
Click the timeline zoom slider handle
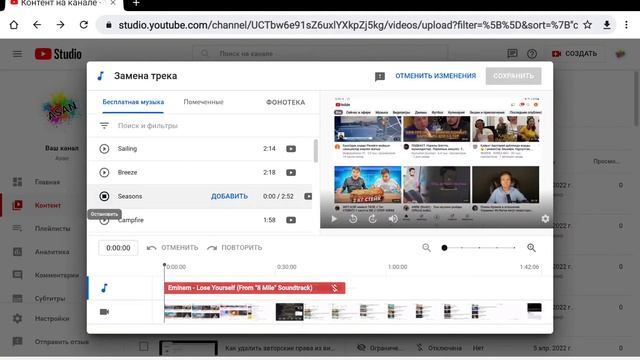coord(444,247)
